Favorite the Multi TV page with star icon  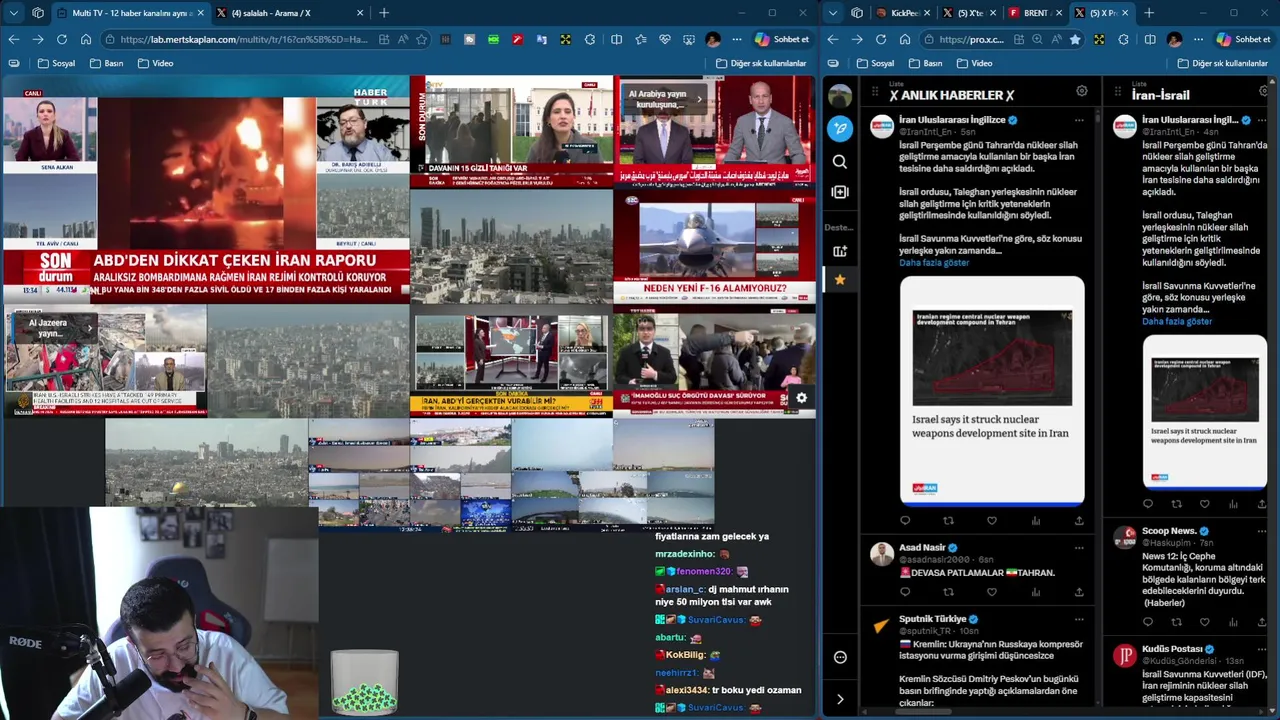[x=421, y=39]
